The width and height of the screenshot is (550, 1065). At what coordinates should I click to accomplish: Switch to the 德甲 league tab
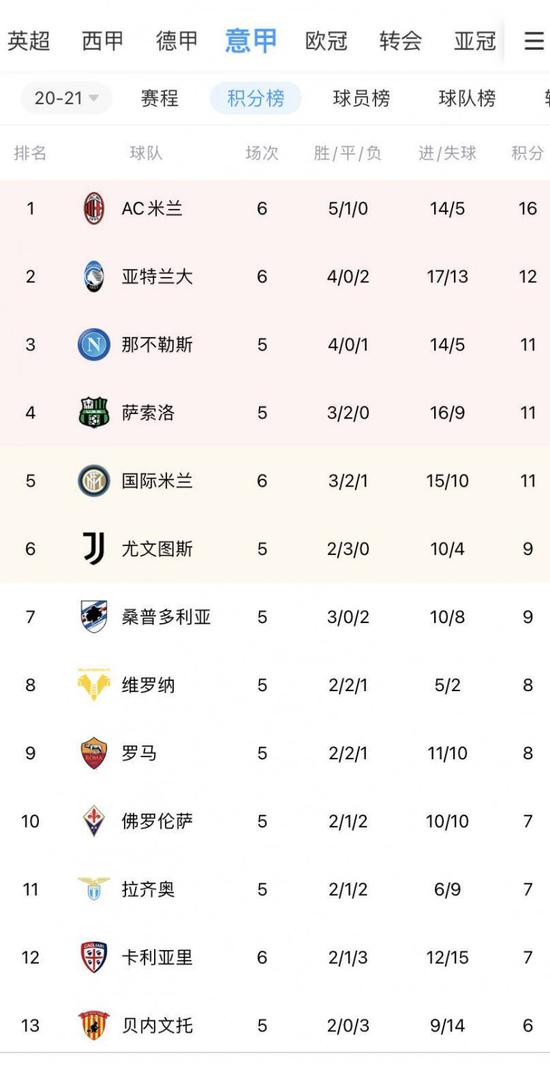point(177,41)
